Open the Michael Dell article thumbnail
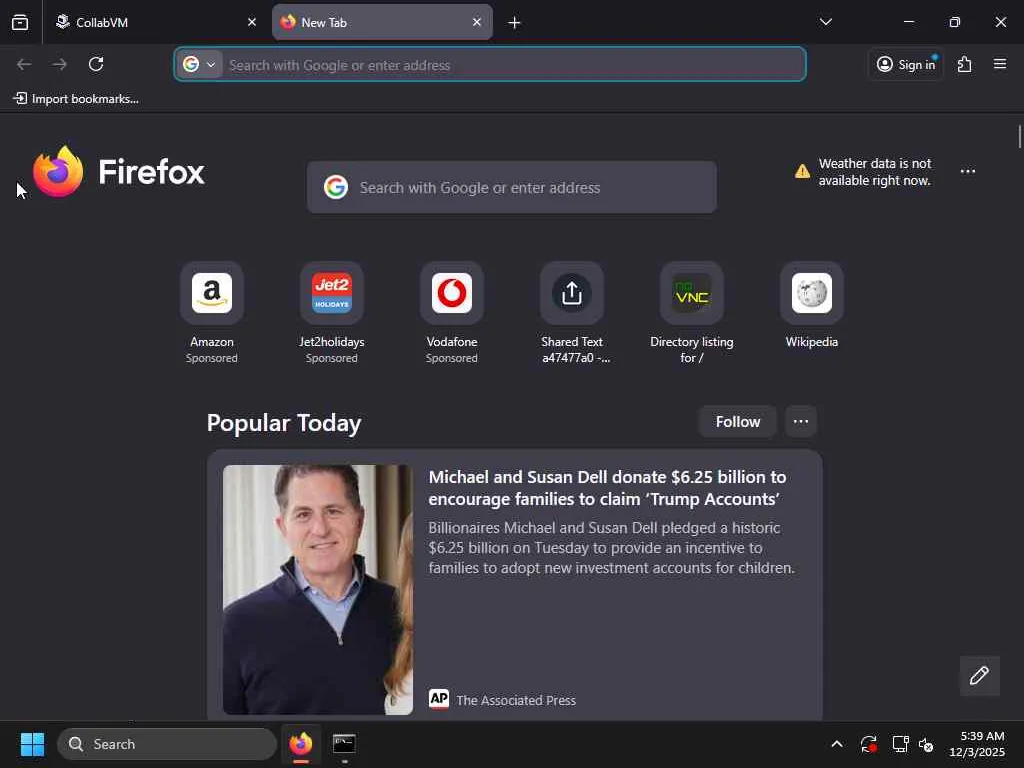Viewport: 1024px width, 768px height. pyautogui.click(x=317, y=590)
